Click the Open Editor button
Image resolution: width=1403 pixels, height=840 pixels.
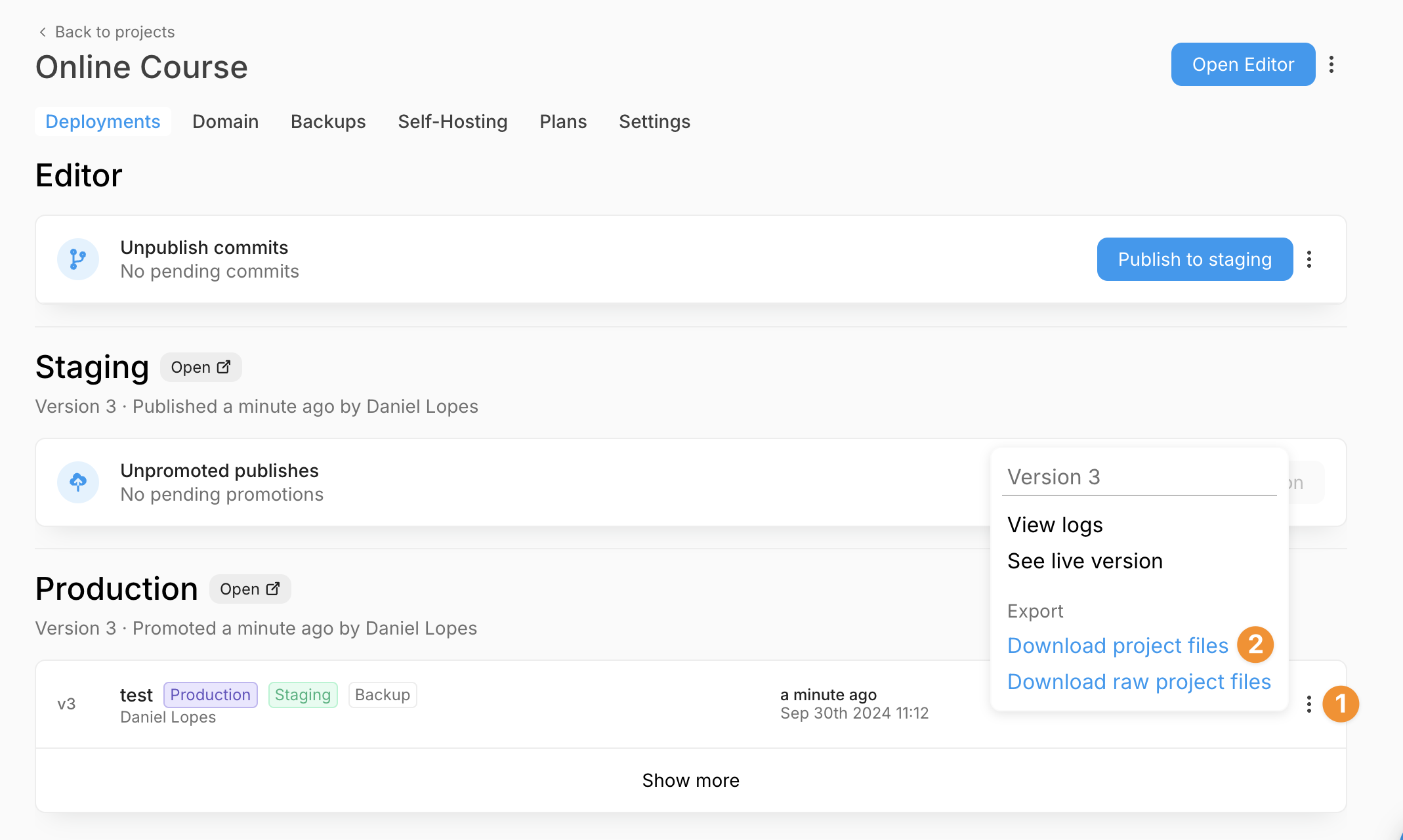click(1242, 64)
